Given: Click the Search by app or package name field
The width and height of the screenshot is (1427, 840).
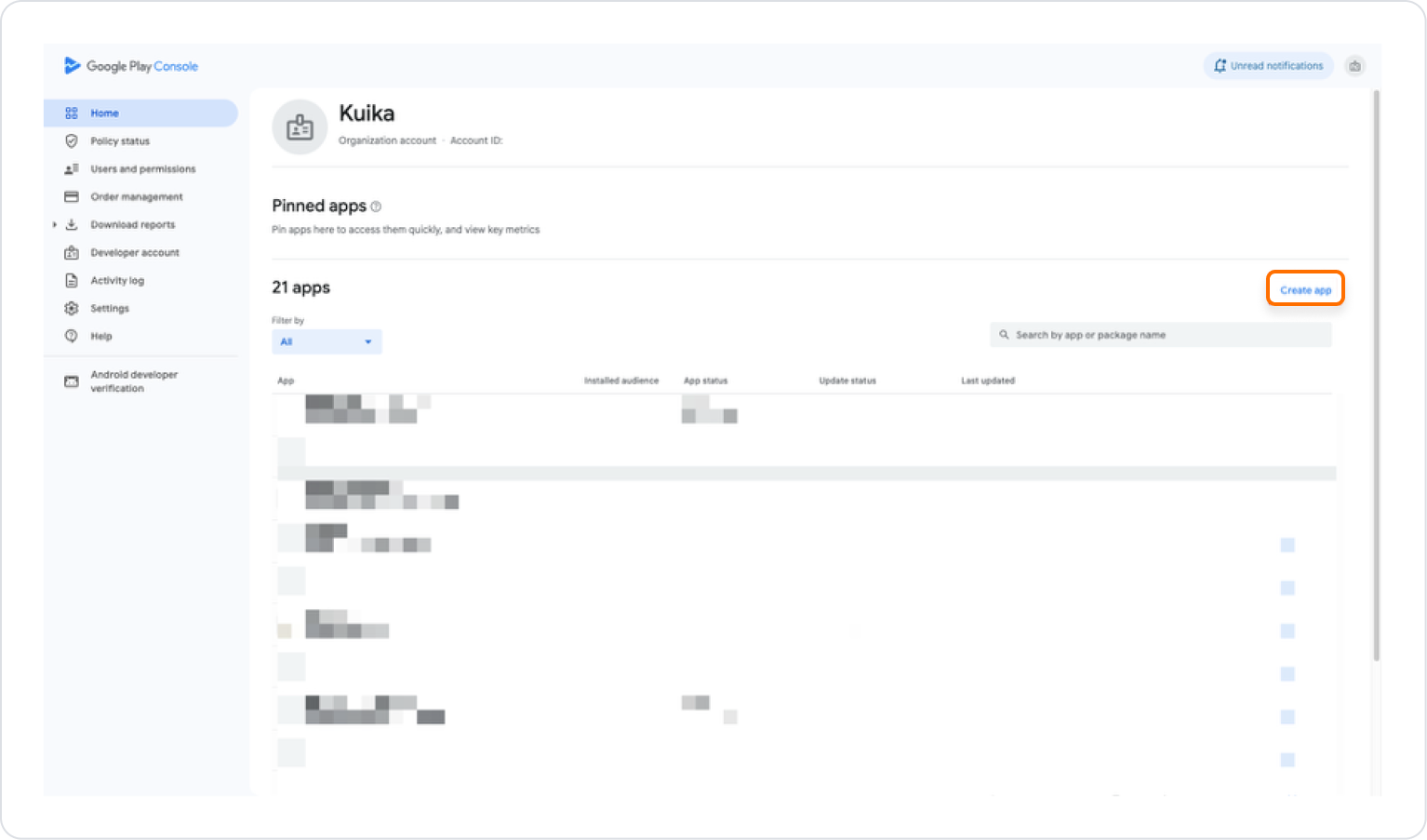Looking at the screenshot, I should pyautogui.click(x=1161, y=335).
